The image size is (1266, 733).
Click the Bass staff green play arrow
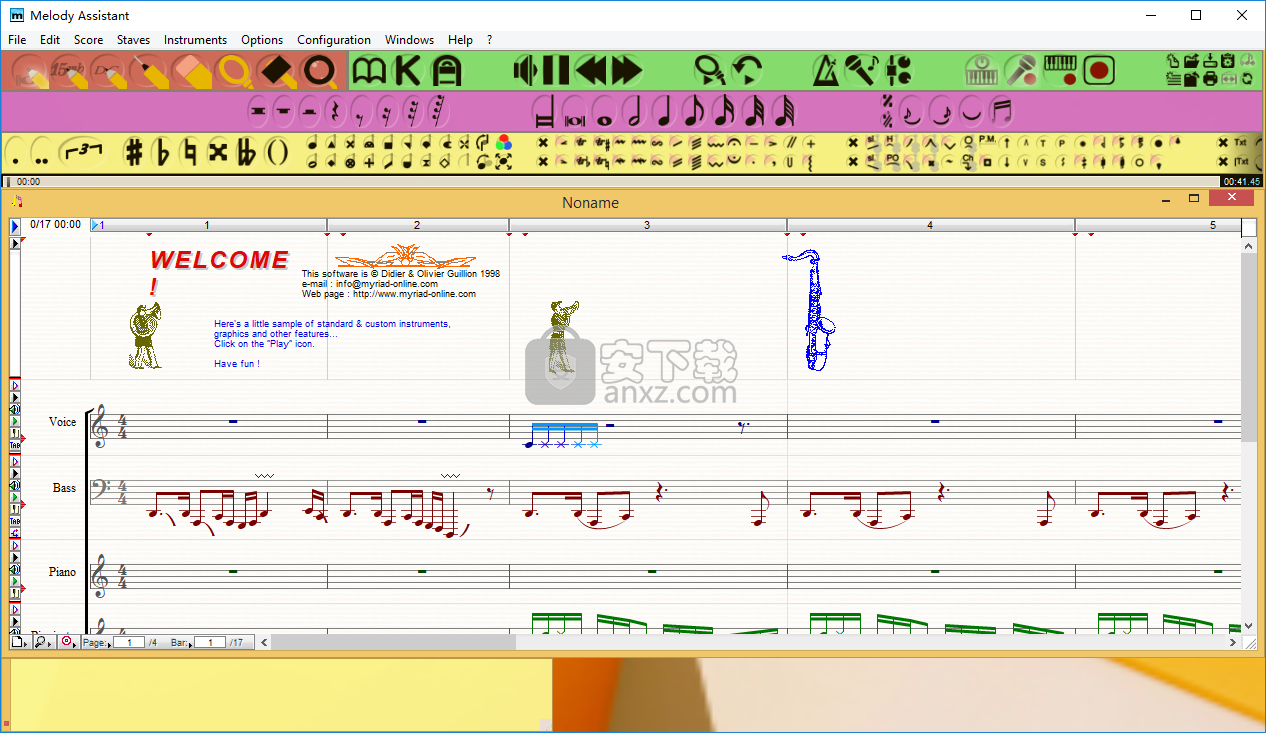point(15,497)
